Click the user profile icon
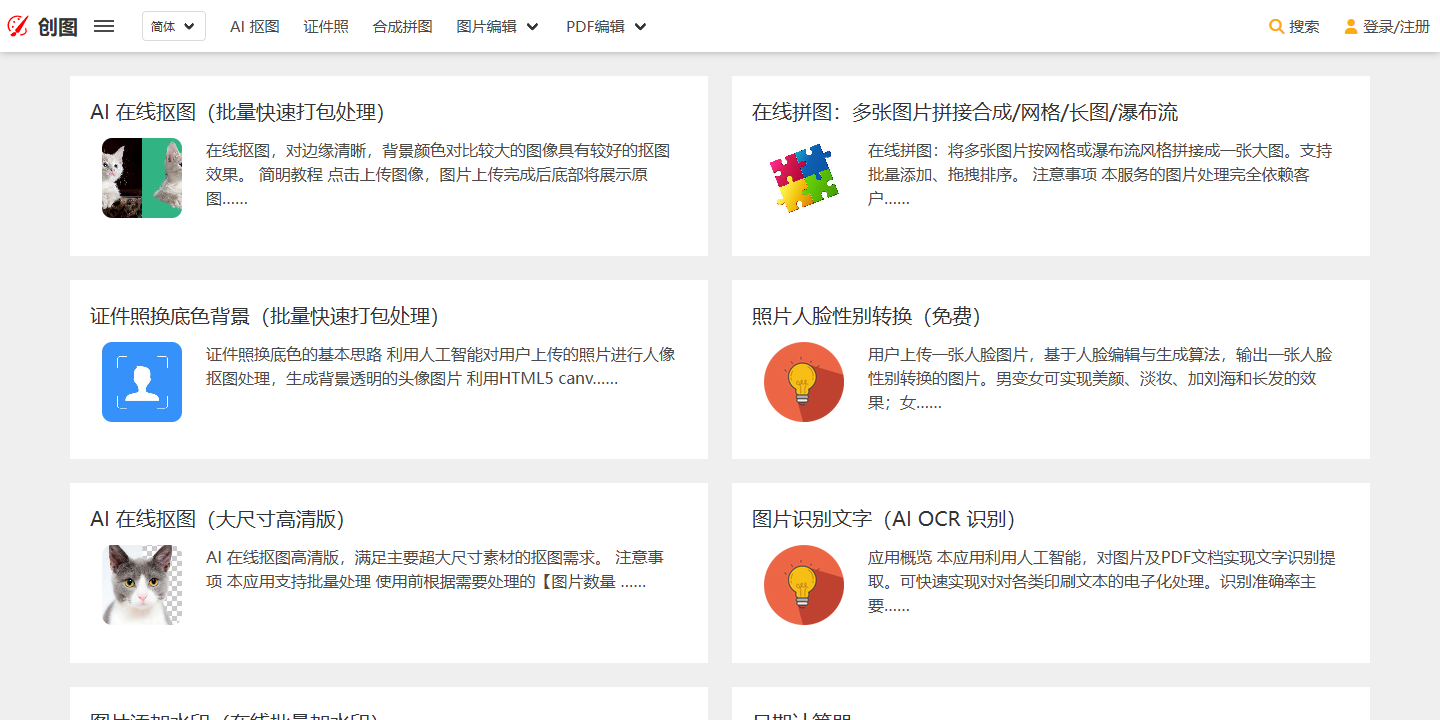1440x720 pixels. tap(1351, 27)
